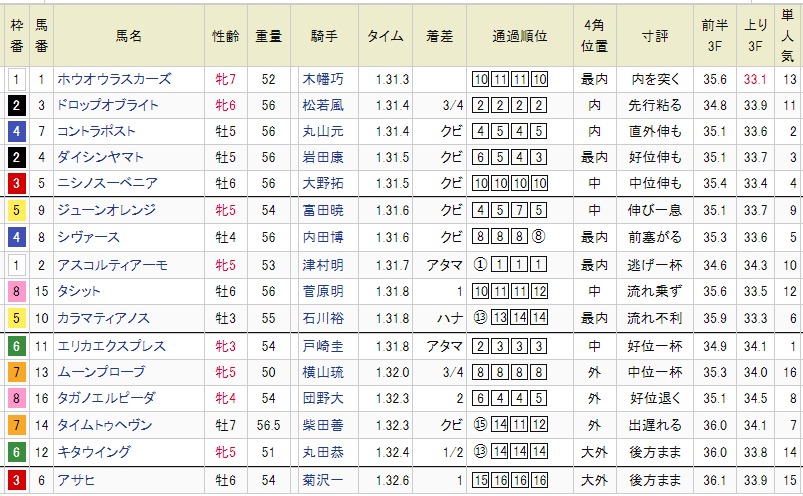Viewport: 803px width, 496px height.
Task: Click jockey name 木幡巧
Action: [322, 79]
